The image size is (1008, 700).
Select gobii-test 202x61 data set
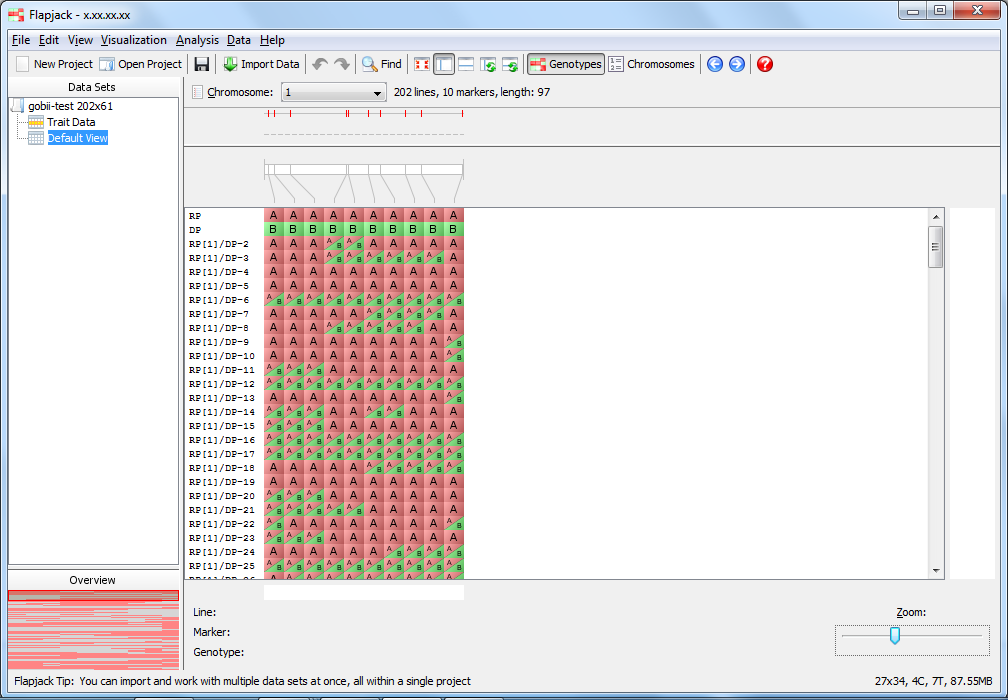pyautogui.click(x=71, y=106)
